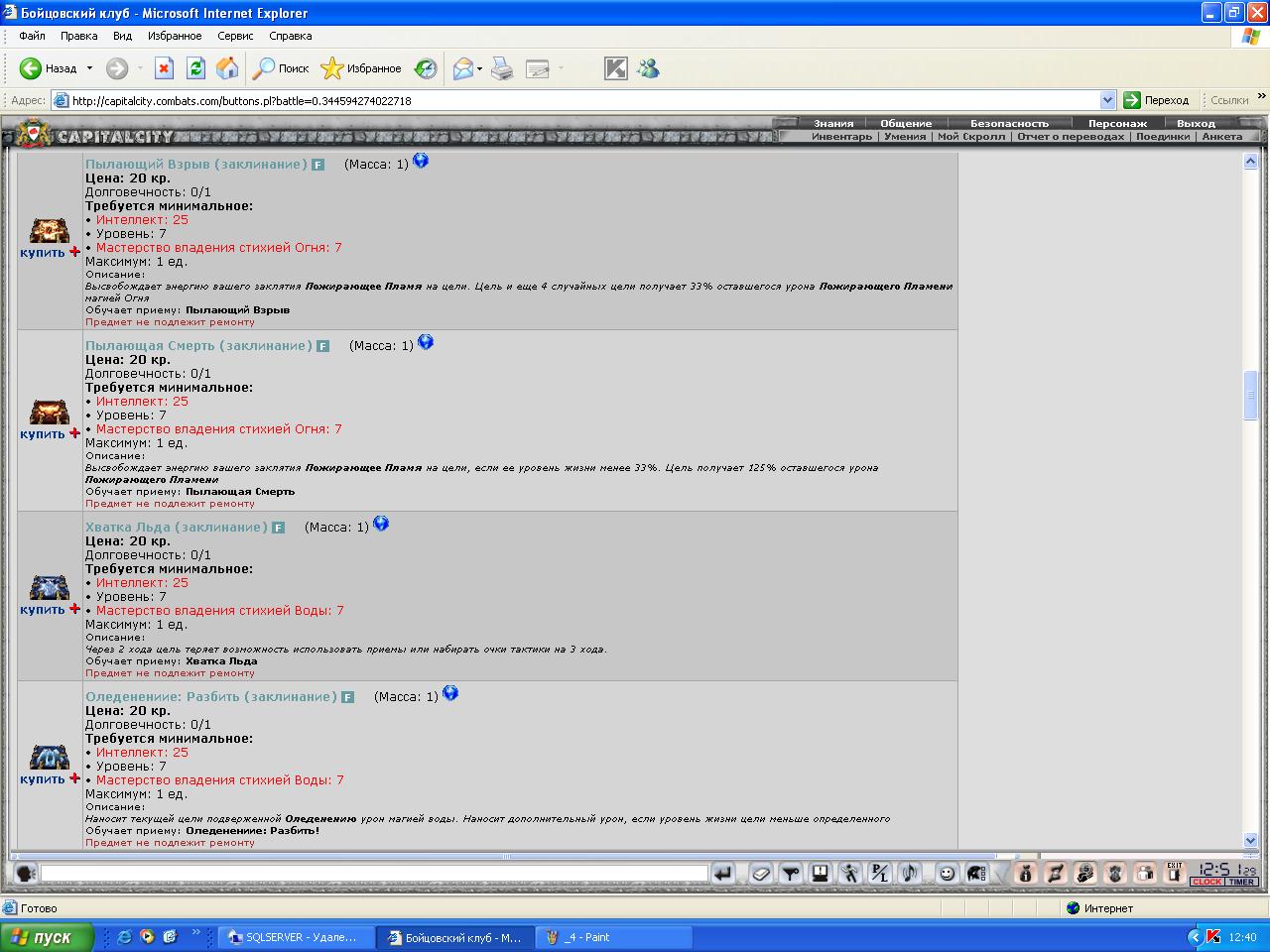Click the sound speaker icon in chat bar
Viewport: 1270px width, 952px height.
[x=910, y=874]
